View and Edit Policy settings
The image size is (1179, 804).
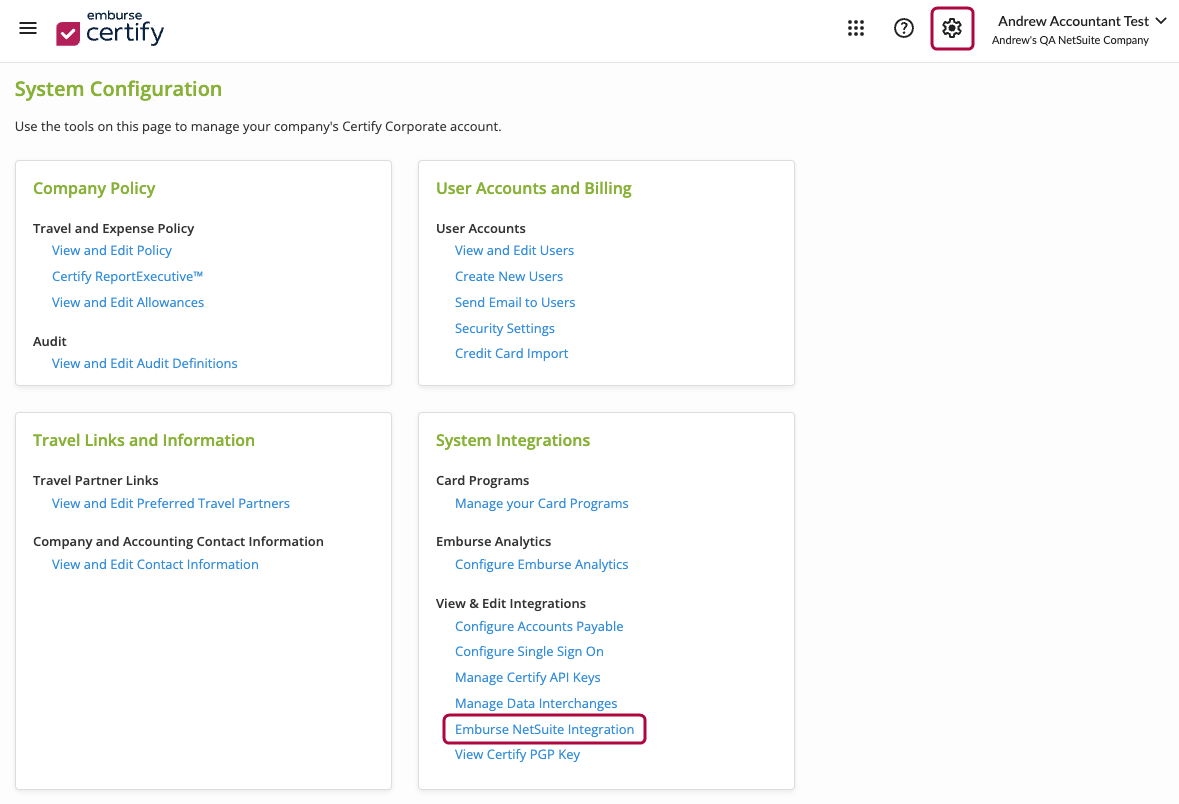point(111,250)
